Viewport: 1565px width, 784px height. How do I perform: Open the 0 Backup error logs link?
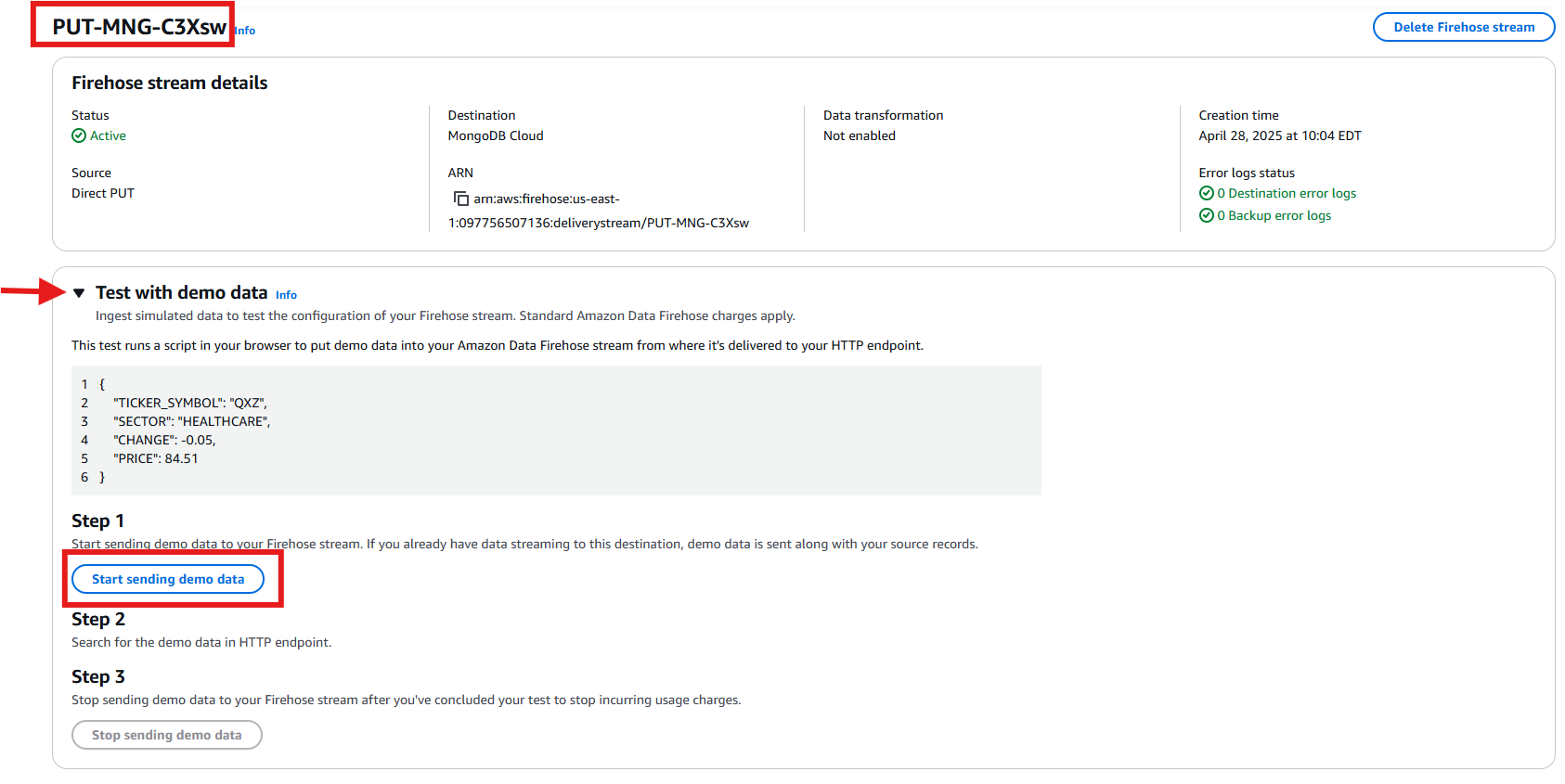pos(1274,215)
